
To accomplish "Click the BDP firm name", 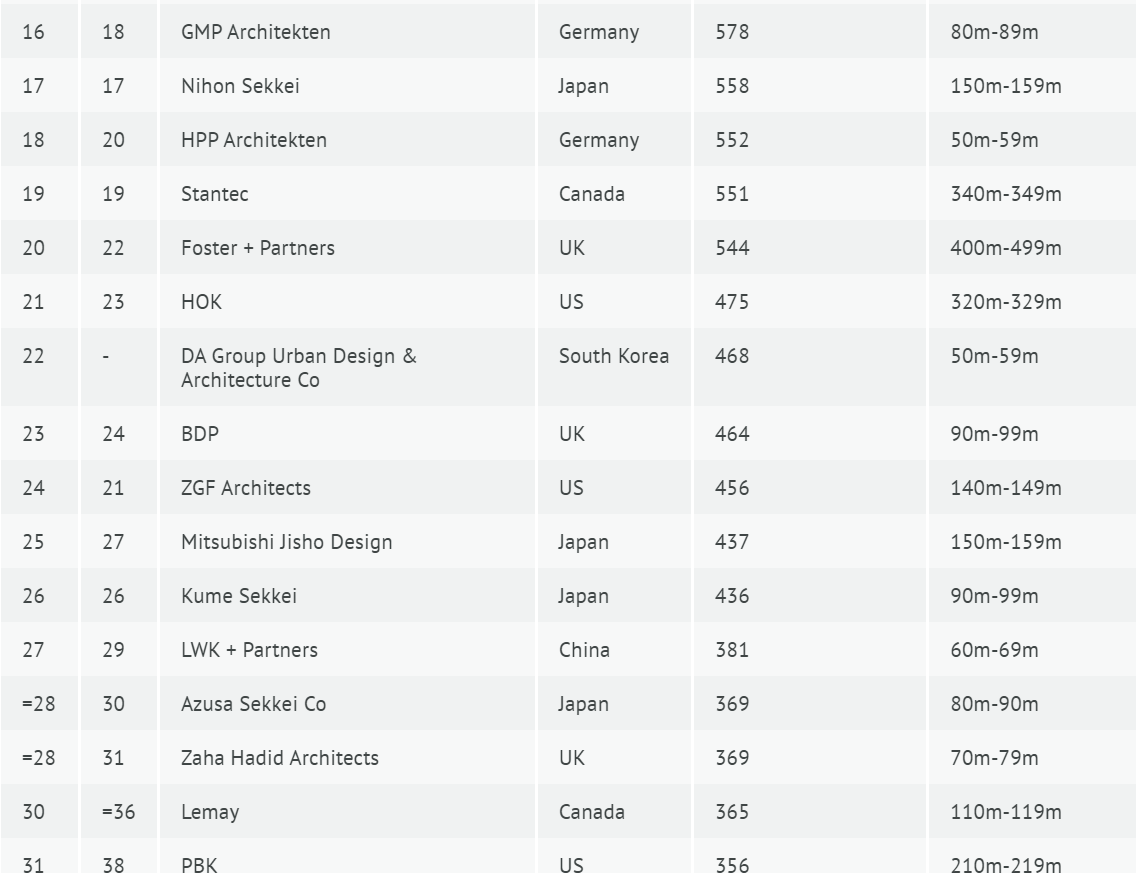I will tap(200, 434).
